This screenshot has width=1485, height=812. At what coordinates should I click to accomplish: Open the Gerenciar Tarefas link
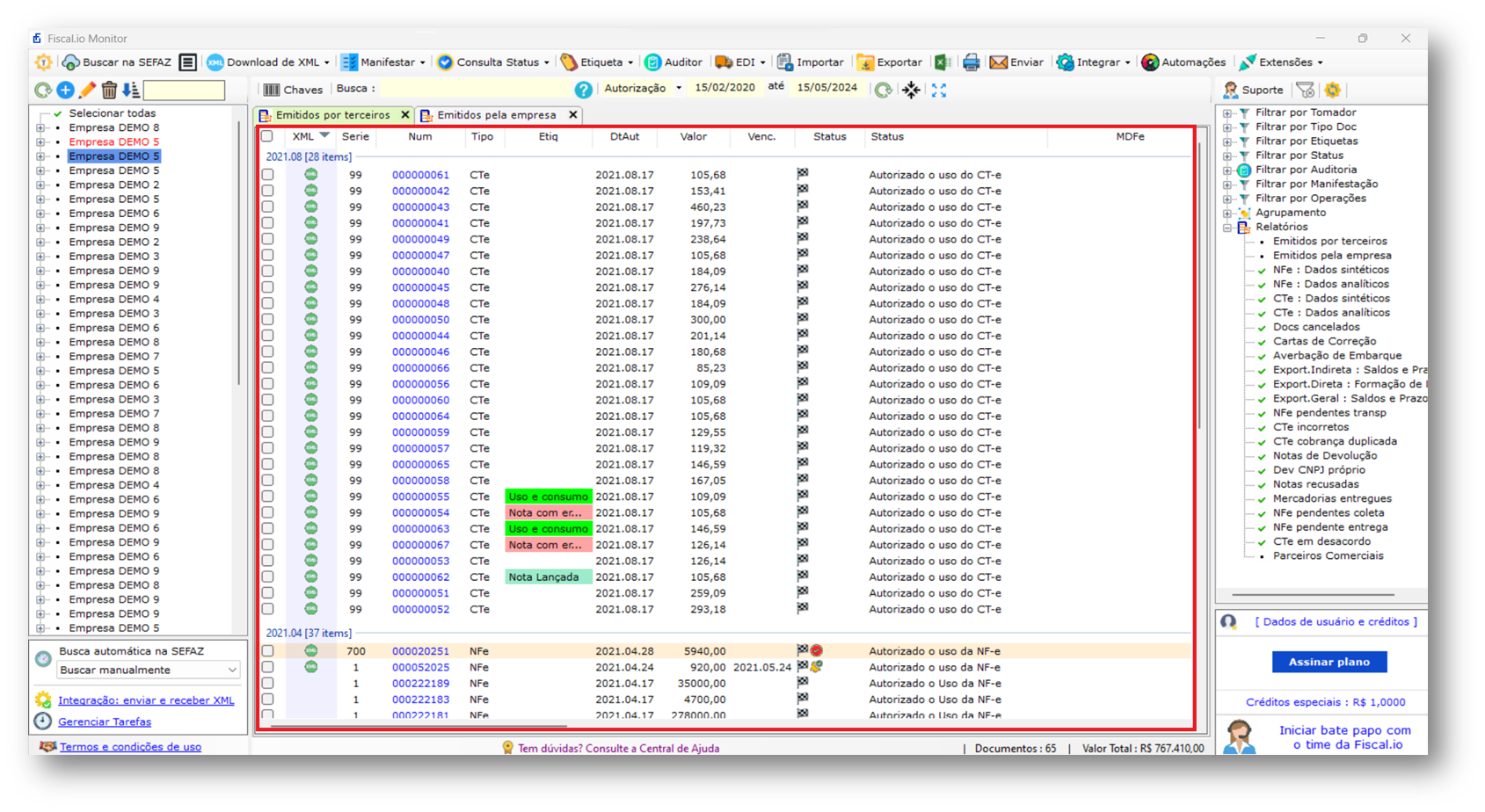(x=105, y=721)
